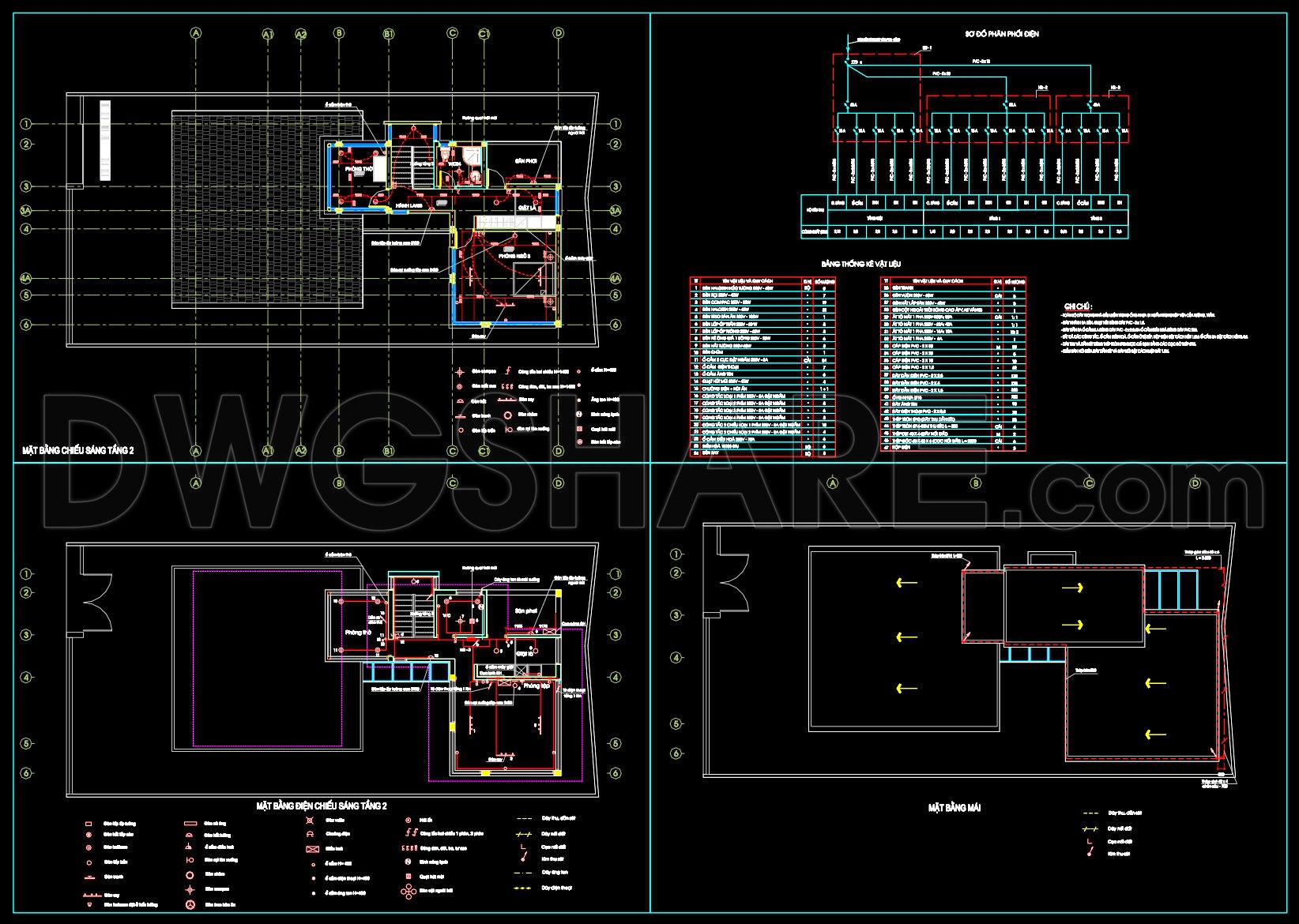This screenshot has height=924, width=1299.
Task: Select uppercase 'GIẶT LÀ' room label
Action: [527, 206]
